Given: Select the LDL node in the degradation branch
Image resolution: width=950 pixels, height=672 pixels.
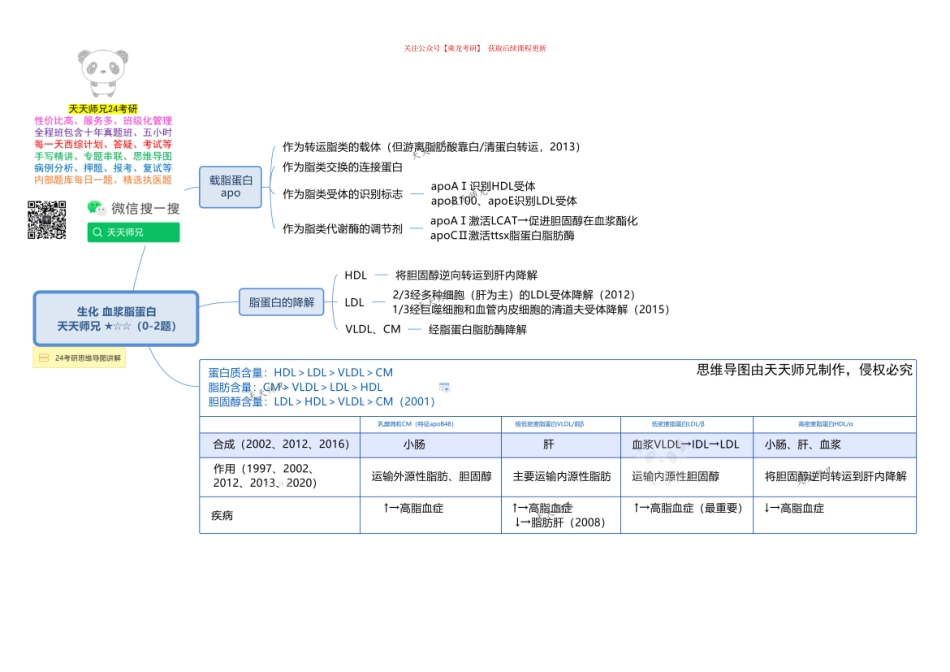Looking at the screenshot, I should [x=353, y=302].
